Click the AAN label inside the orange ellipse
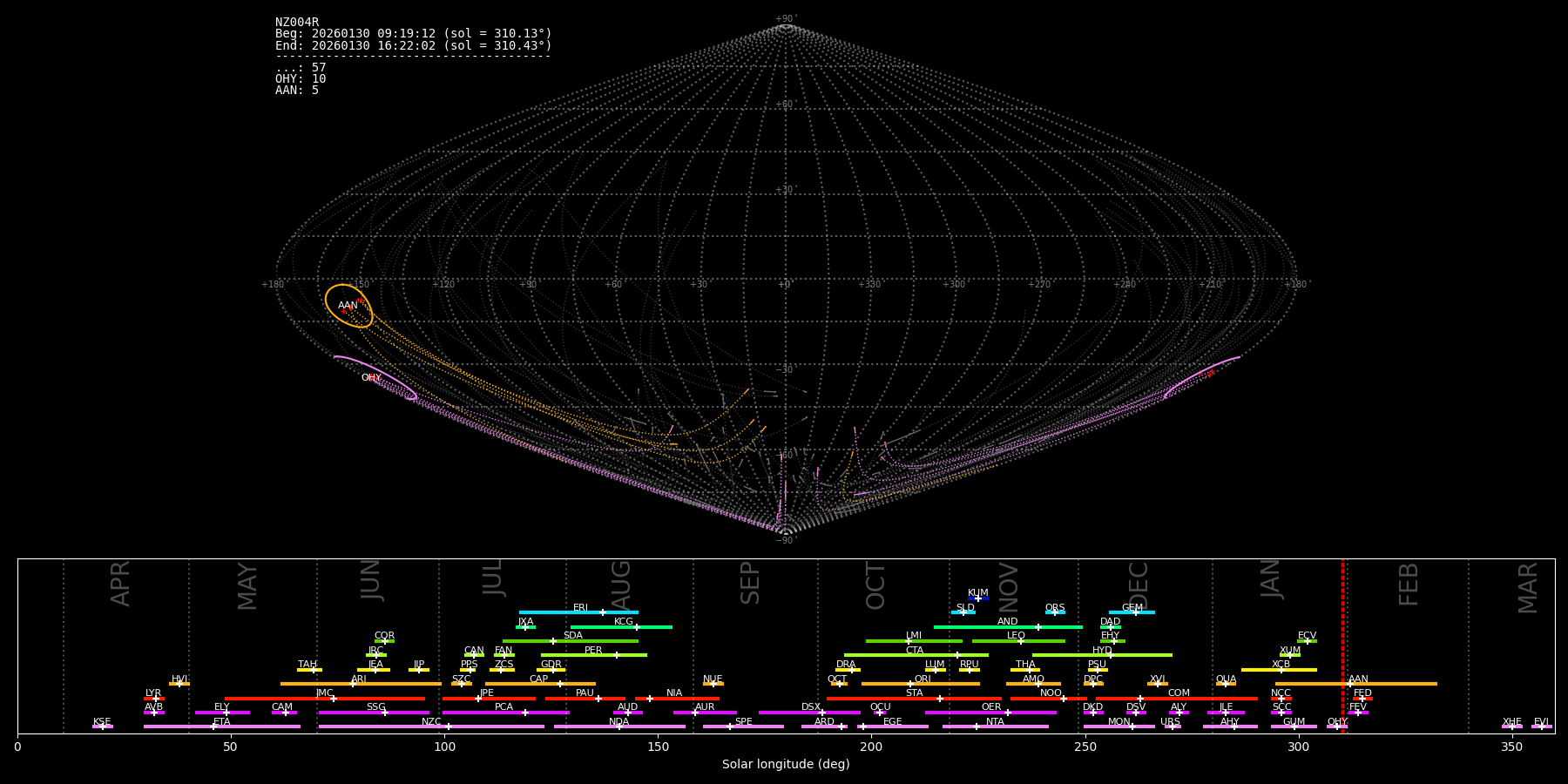Image resolution: width=1568 pixels, height=784 pixels. 348,306
